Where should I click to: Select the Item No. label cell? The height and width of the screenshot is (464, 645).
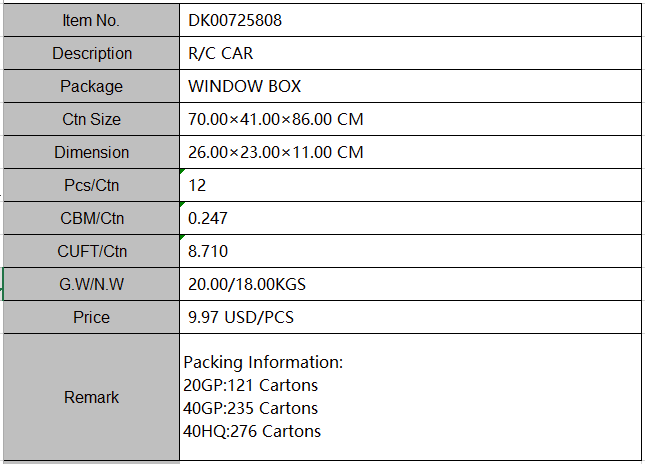coord(91,20)
